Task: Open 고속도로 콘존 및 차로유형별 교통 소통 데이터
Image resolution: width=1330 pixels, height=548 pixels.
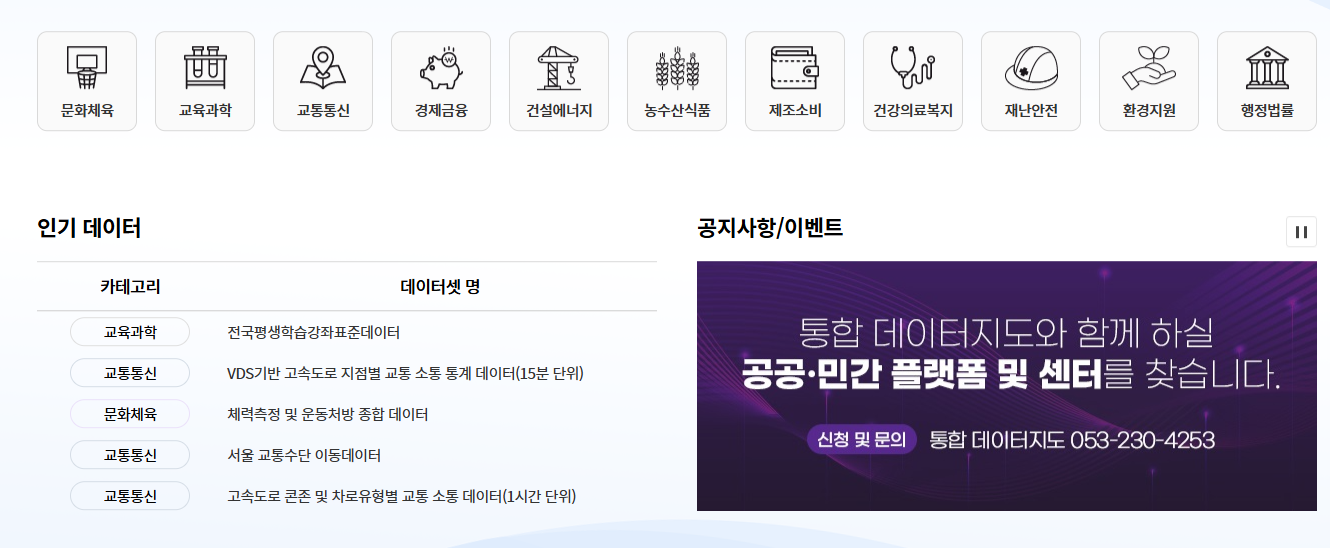Action: point(401,496)
